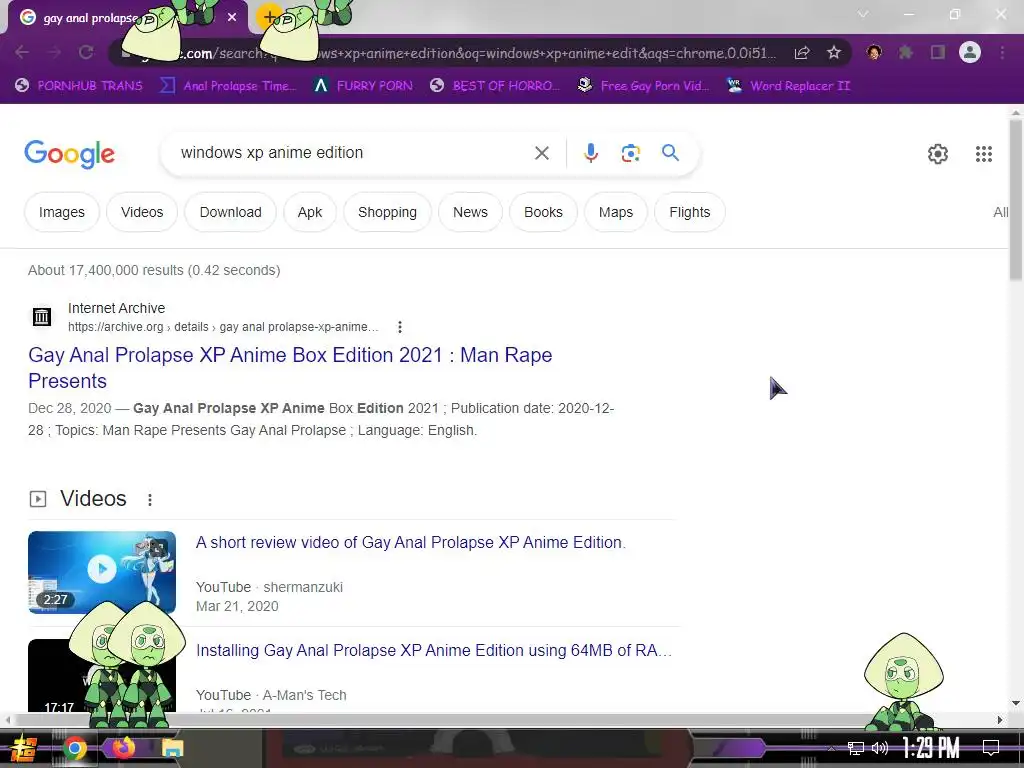The width and height of the screenshot is (1024, 768).
Task: Select the News filter chip
Action: 470,212
